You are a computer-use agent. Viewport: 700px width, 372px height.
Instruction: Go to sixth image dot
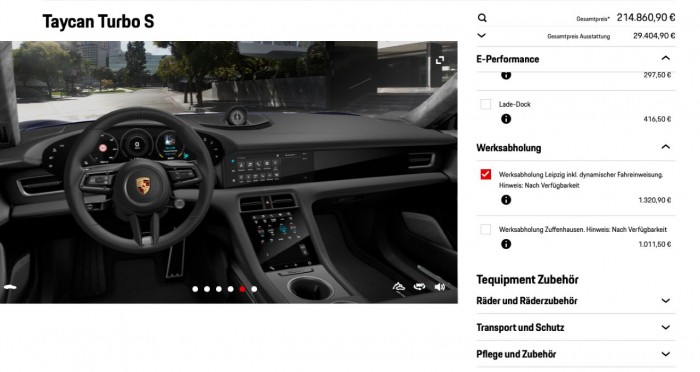254,289
